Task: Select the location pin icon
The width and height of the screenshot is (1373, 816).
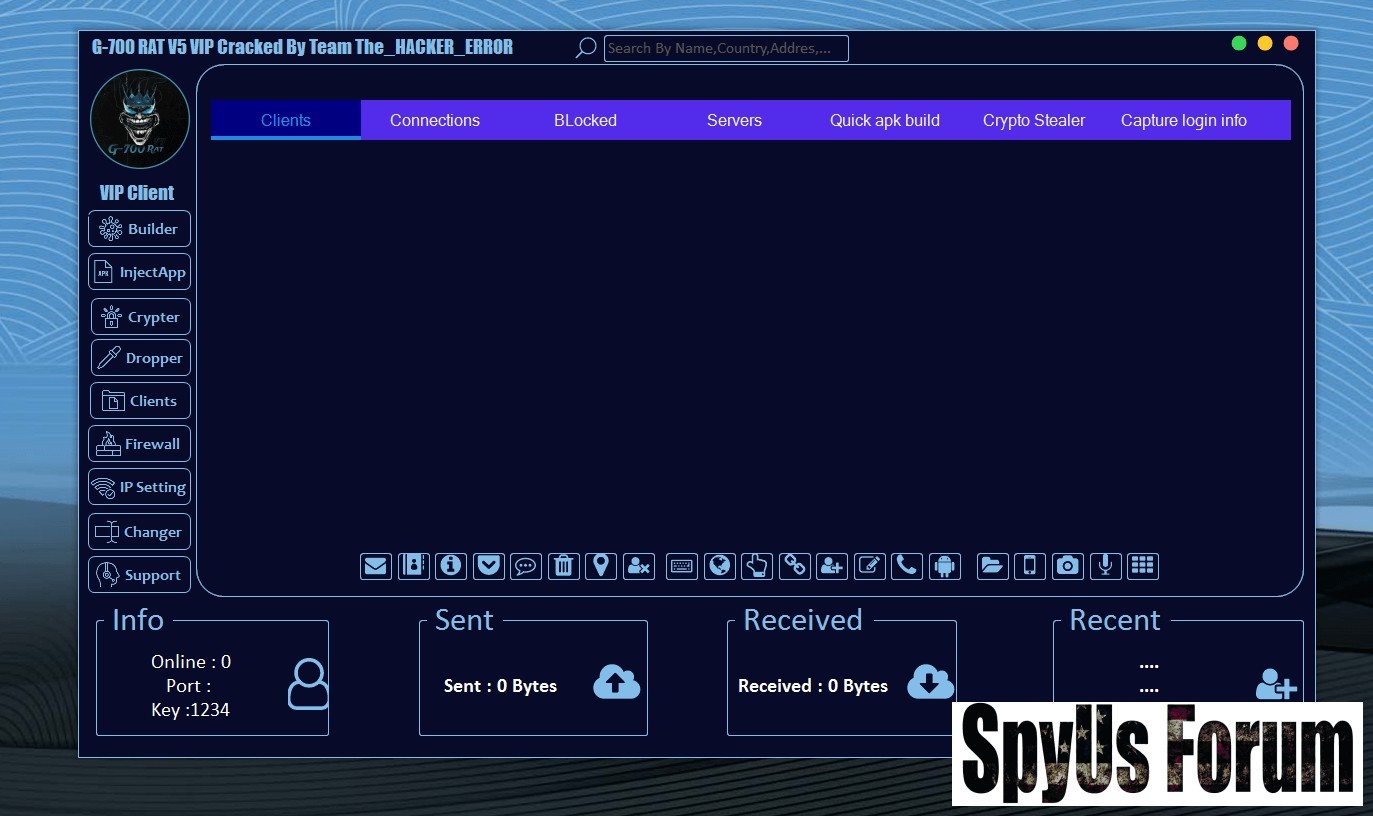Action: 601,566
